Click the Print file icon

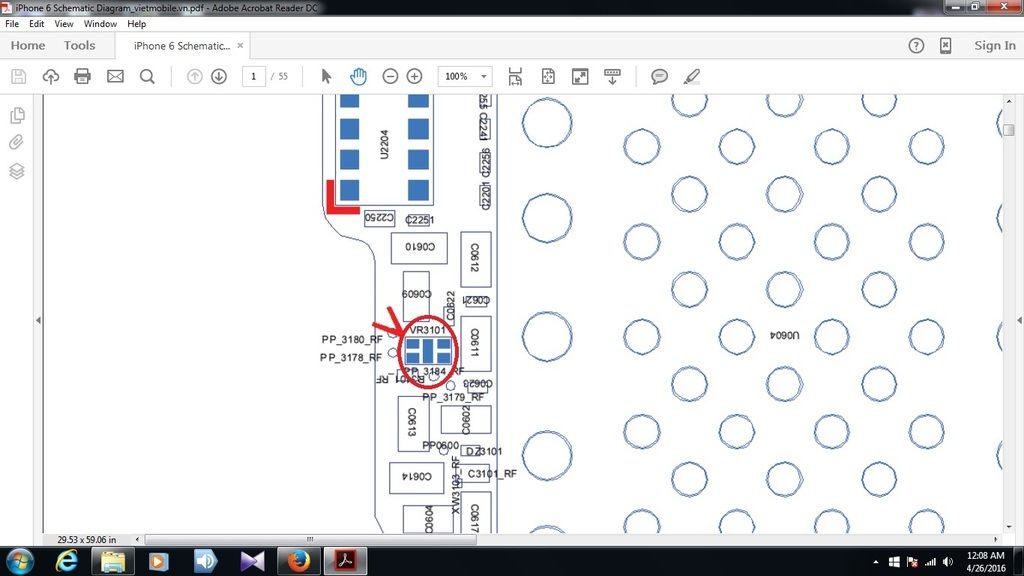click(82, 76)
